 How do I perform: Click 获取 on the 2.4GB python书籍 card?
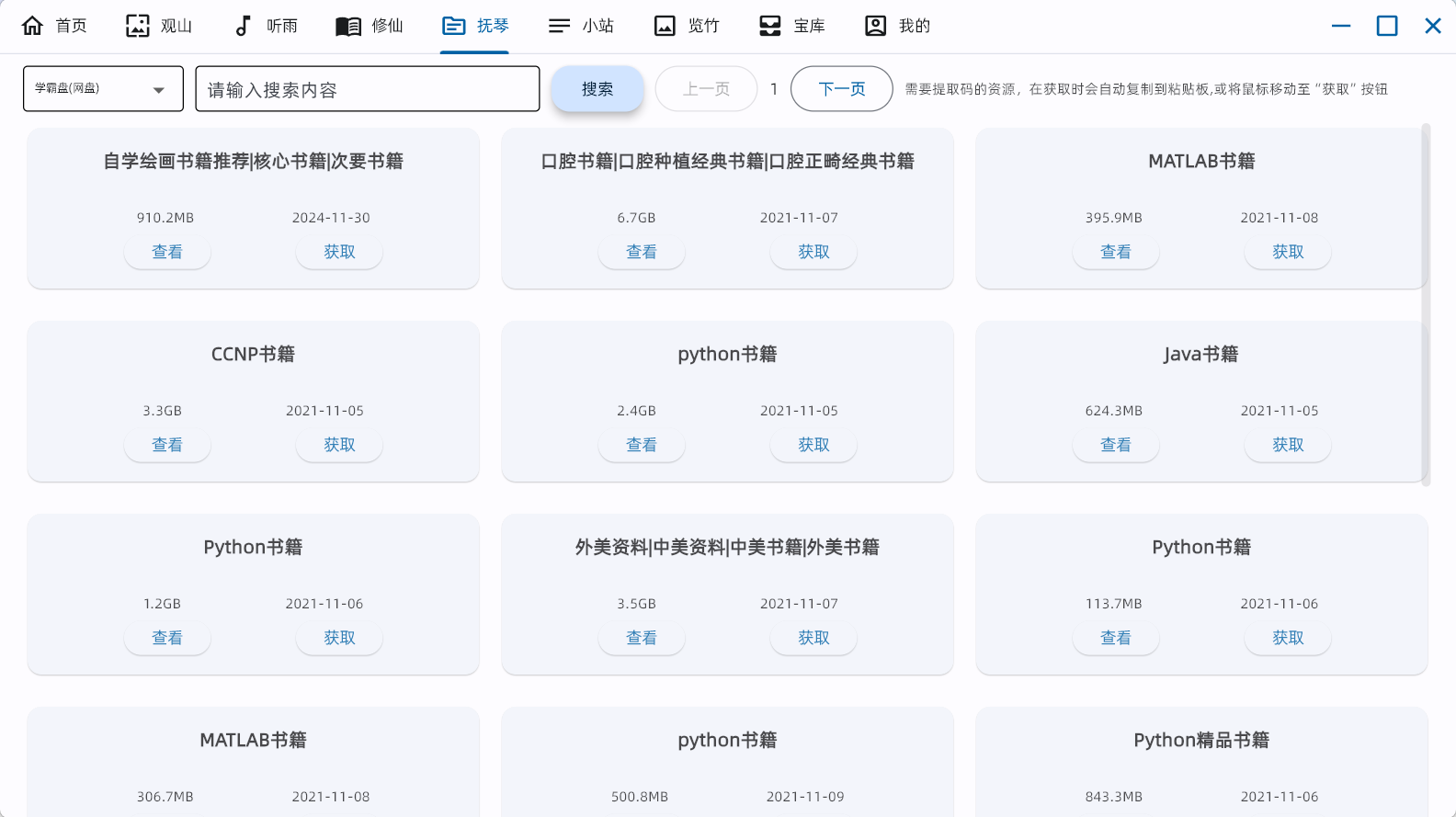[813, 445]
